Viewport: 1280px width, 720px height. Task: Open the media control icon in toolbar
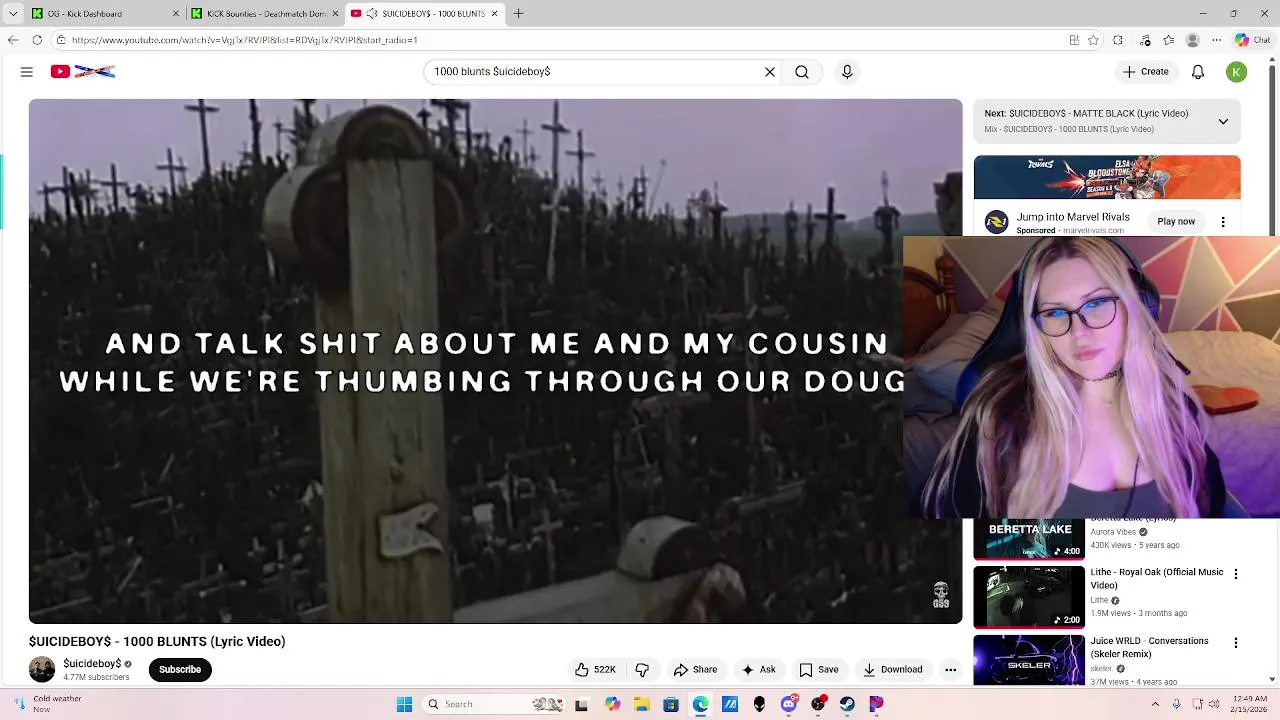pos(1145,40)
